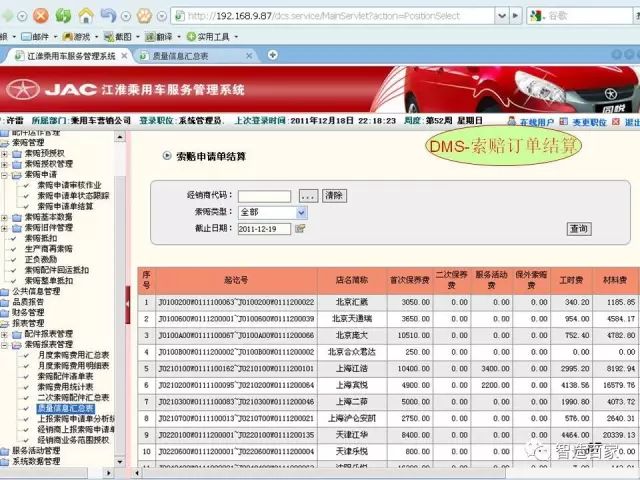Open the 索赔类型 dropdown
The height and width of the screenshot is (480, 640).
(301, 212)
